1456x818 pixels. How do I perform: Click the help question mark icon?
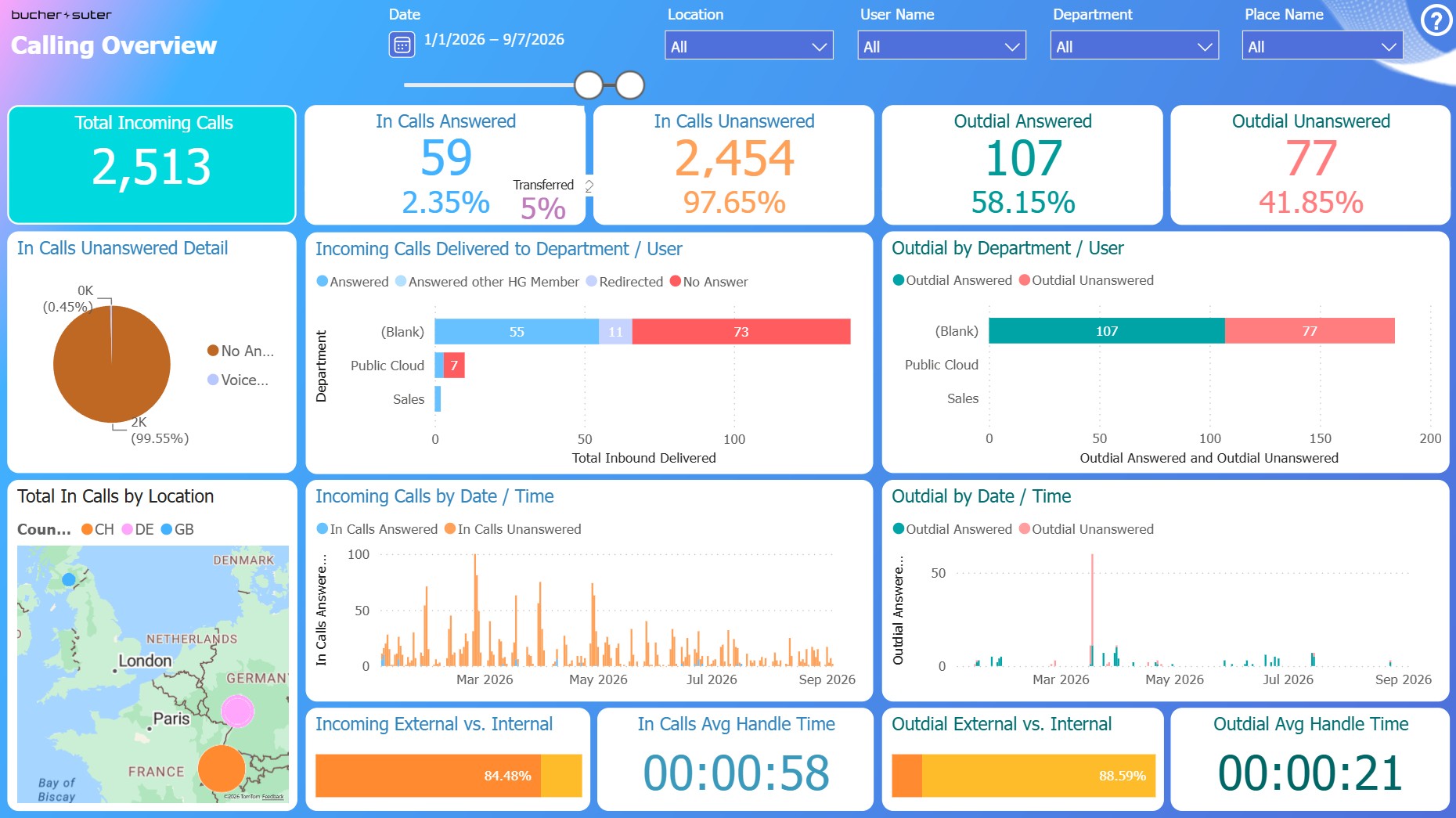[1436, 21]
